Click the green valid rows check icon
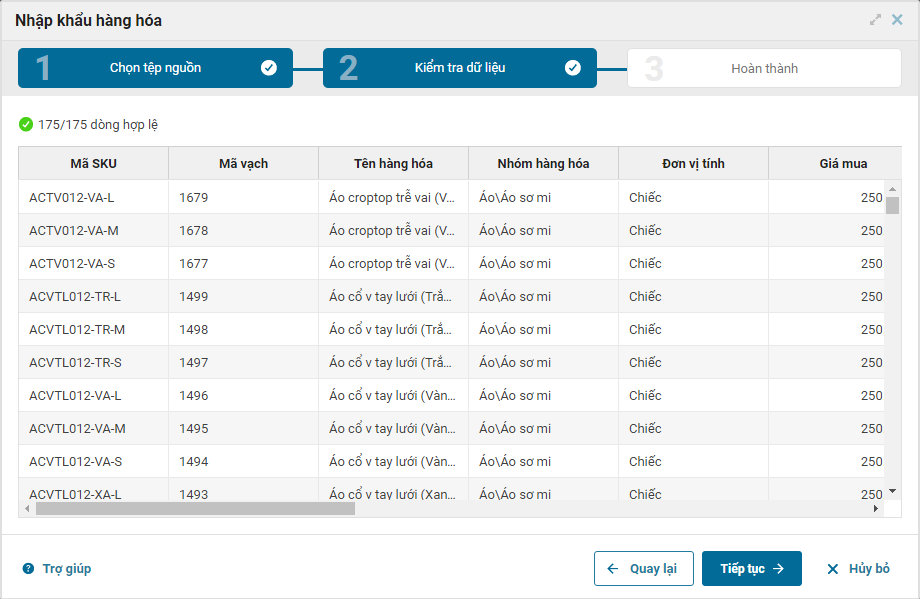This screenshot has height=599, width=920. tap(26, 125)
